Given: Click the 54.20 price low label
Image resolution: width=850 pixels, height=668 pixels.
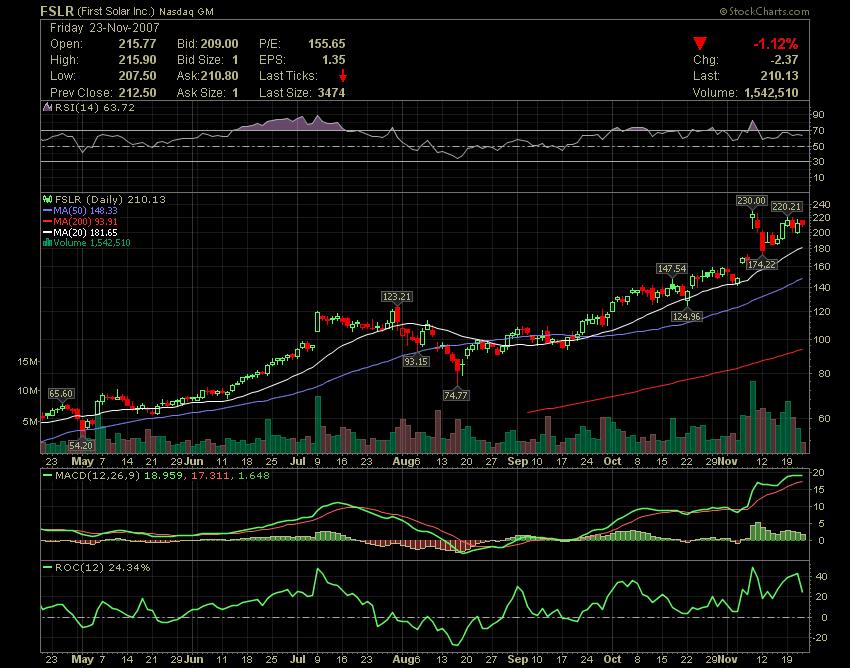Looking at the screenshot, I should click(81, 446).
